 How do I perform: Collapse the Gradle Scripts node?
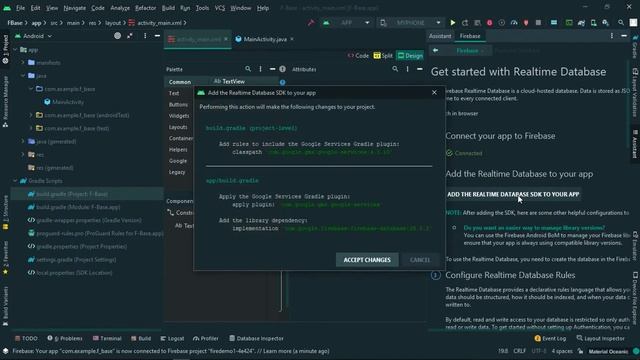15,181
